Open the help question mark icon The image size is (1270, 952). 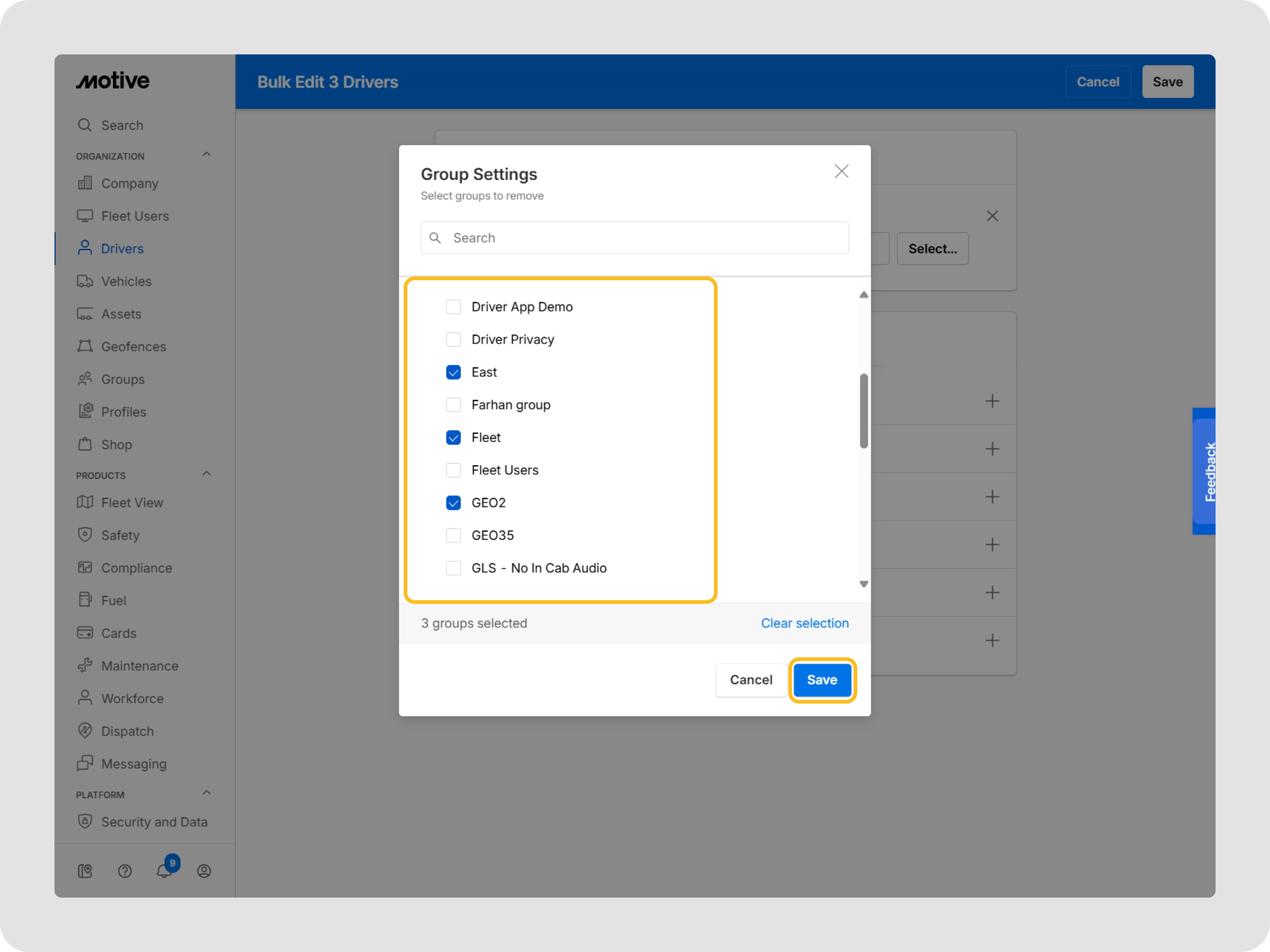click(125, 871)
